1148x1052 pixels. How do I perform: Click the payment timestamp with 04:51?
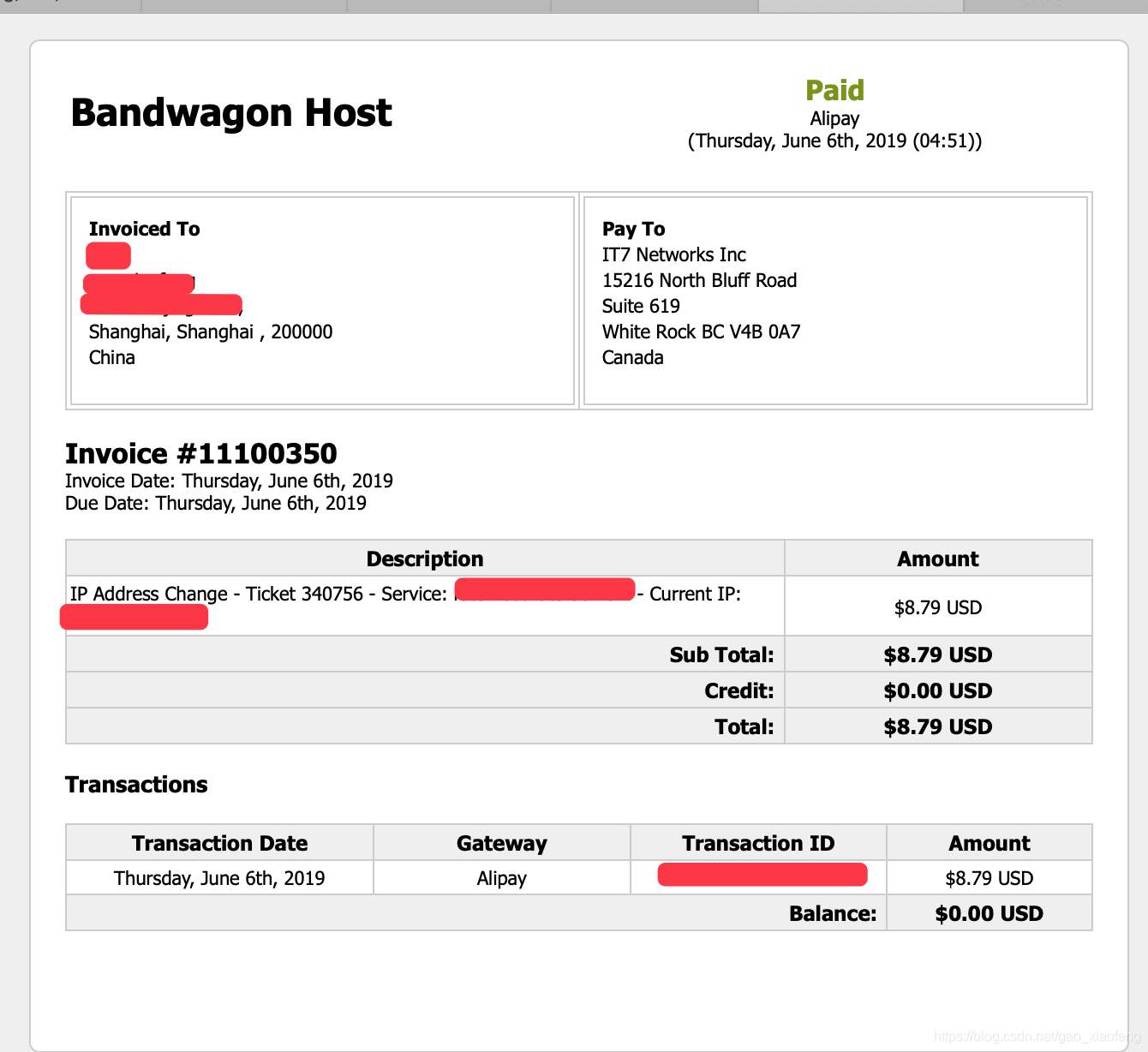834,140
